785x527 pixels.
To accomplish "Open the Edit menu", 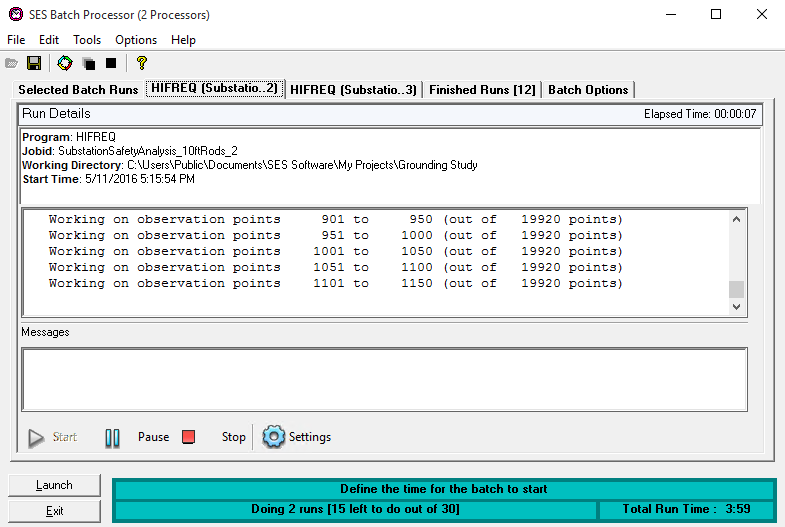I will coord(49,40).
